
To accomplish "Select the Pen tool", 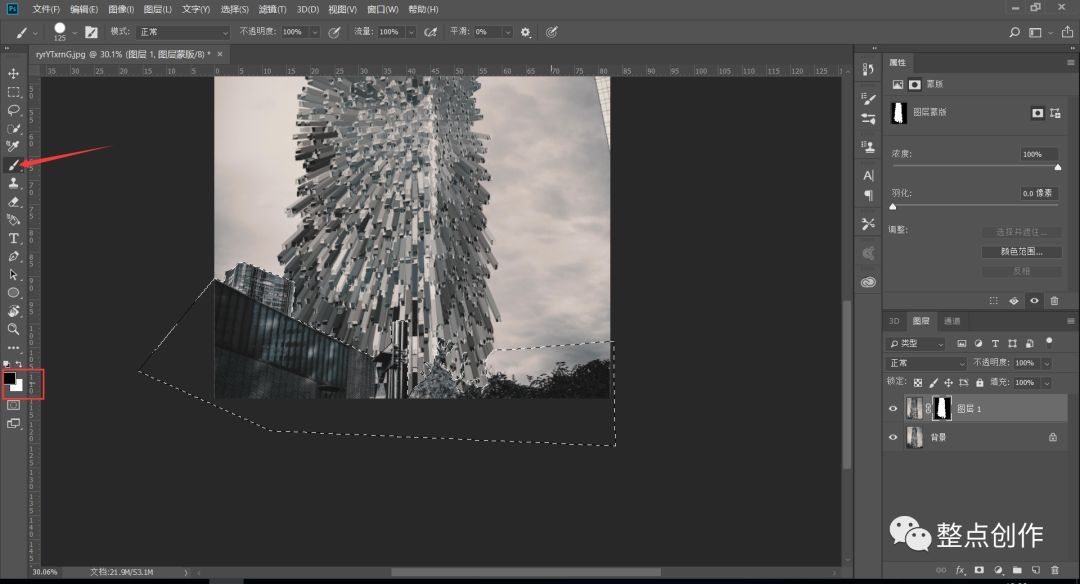I will tap(13, 256).
